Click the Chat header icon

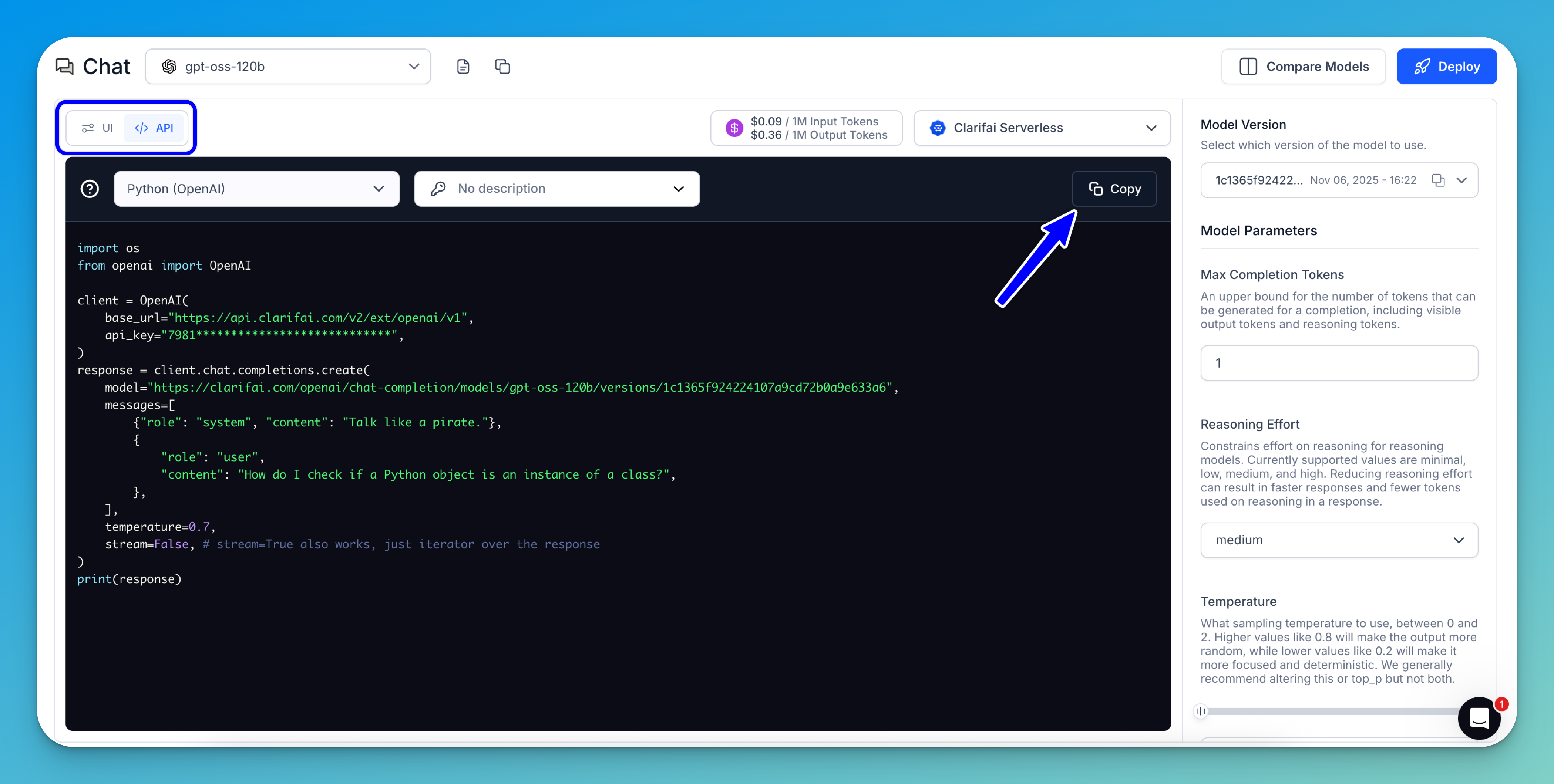tap(64, 66)
